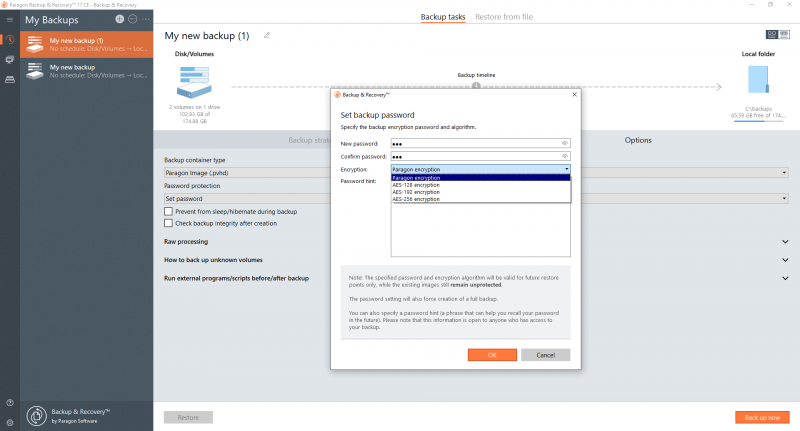
Task: Reveal the New password with eye icon
Action: coord(565,143)
